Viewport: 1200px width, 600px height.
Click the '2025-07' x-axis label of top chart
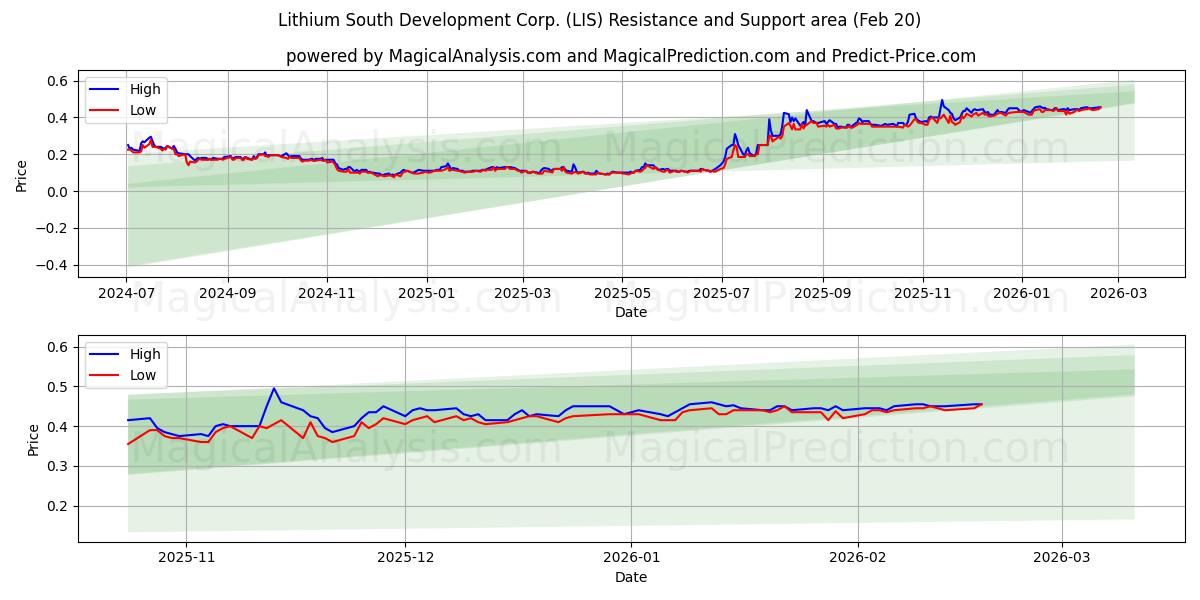pyautogui.click(x=722, y=294)
